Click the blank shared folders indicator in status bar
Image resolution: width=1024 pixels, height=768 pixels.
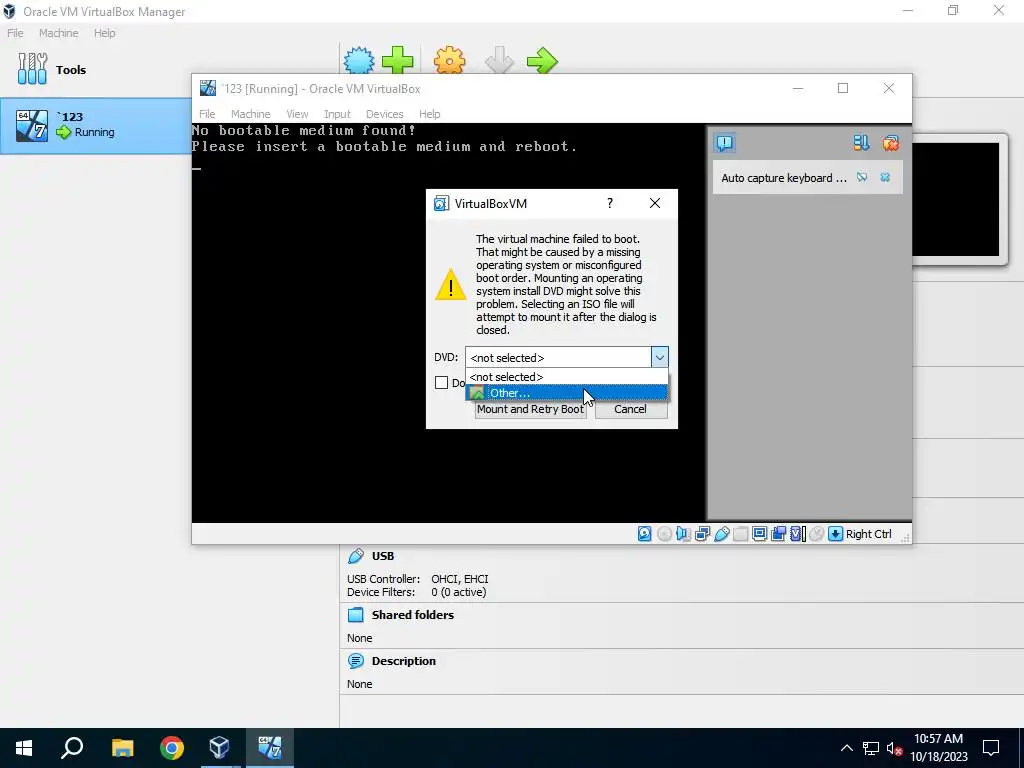coord(741,534)
